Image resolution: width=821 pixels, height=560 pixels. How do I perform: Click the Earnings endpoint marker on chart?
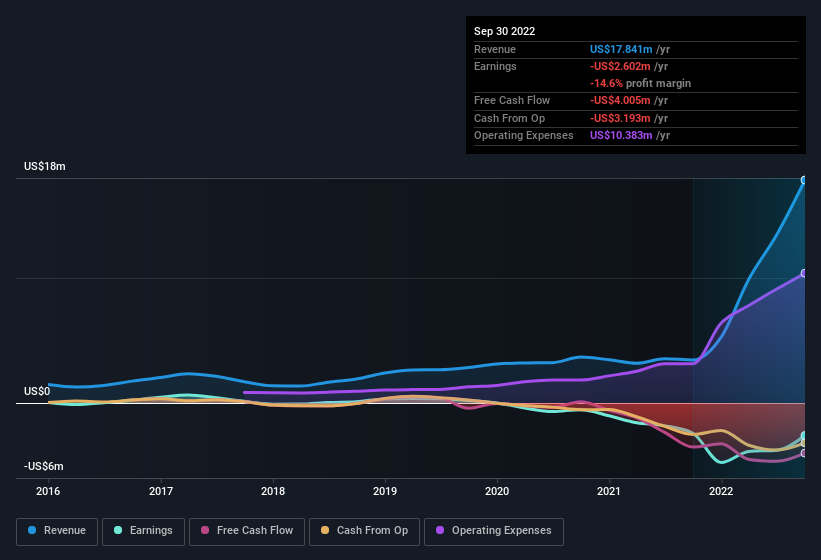coord(804,436)
